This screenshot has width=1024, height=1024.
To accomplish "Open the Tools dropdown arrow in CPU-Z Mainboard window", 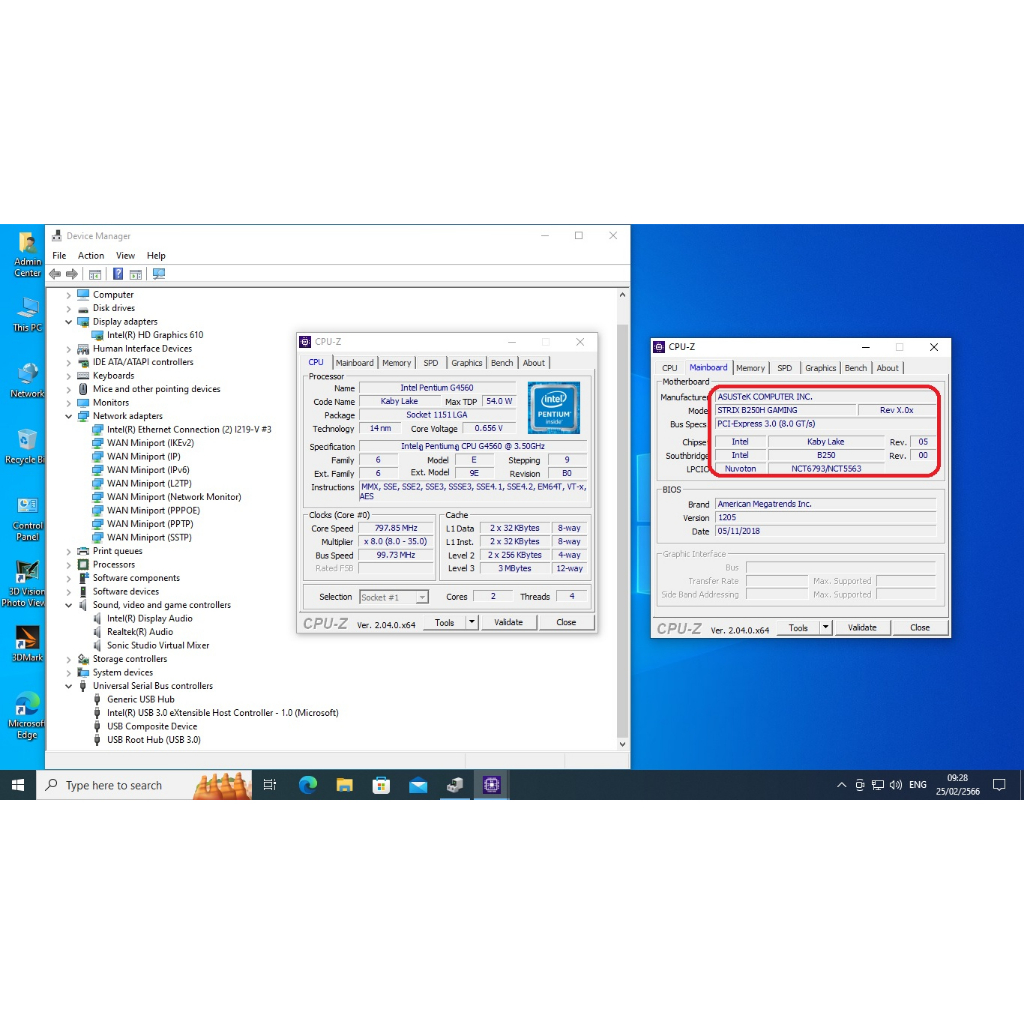I will 826,628.
